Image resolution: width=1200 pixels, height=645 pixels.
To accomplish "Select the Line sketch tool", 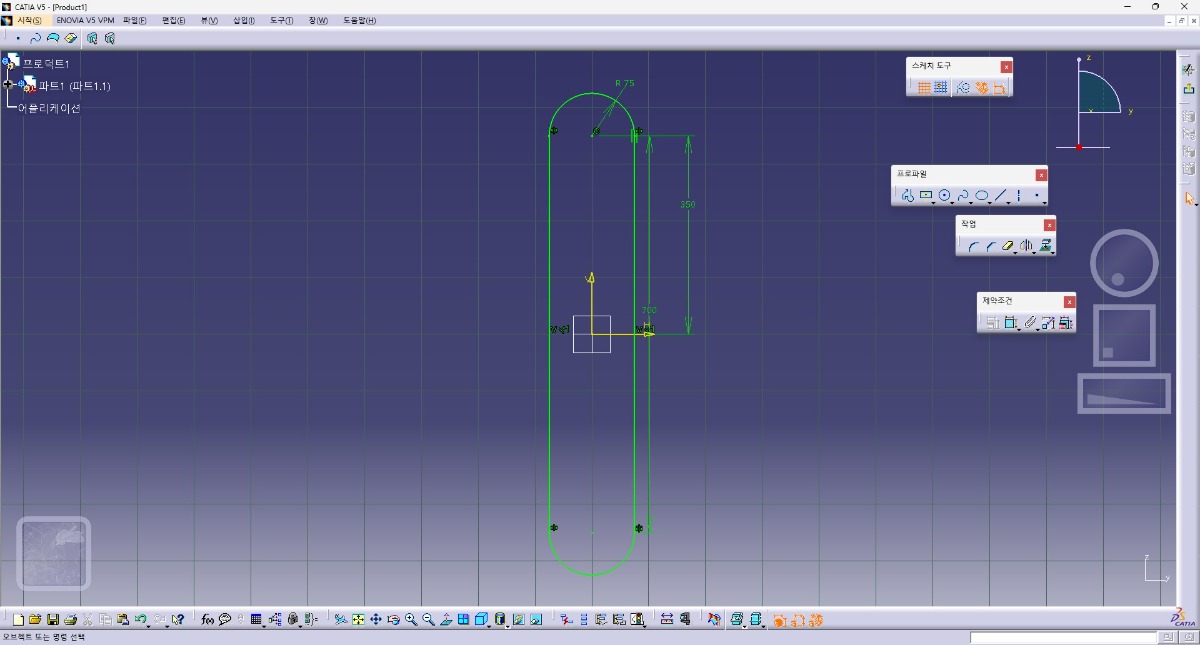I will point(1000,196).
